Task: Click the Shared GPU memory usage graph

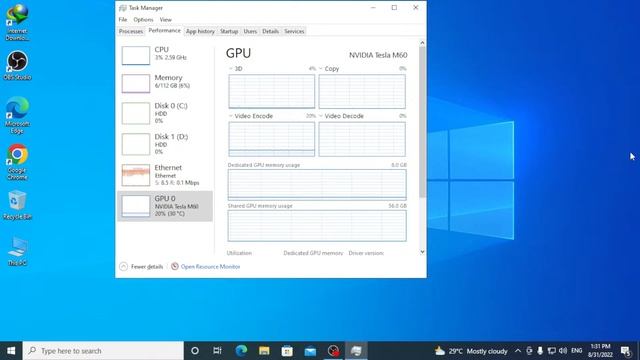Action: coord(317,226)
